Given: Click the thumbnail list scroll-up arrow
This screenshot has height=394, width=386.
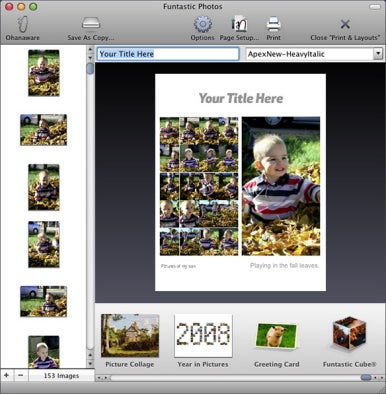Looking at the screenshot, I should pos(90,50).
